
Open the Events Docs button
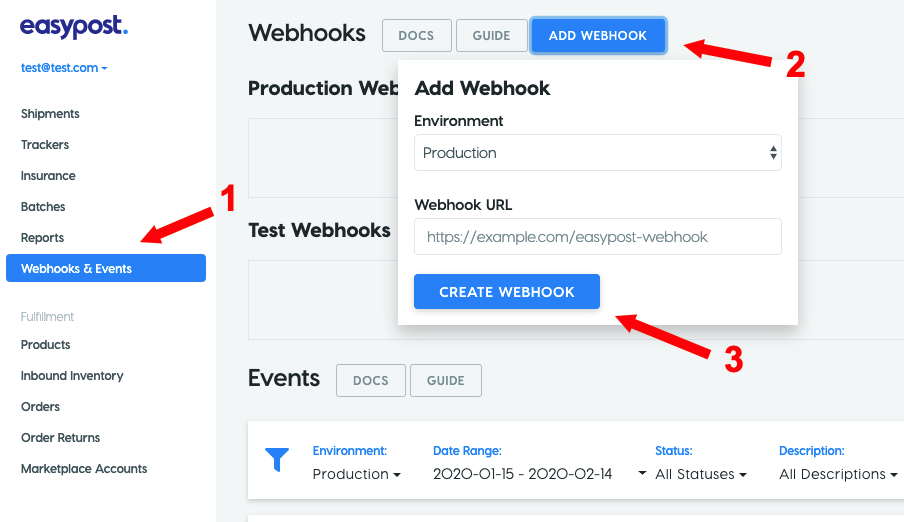[x=371, y=381]
